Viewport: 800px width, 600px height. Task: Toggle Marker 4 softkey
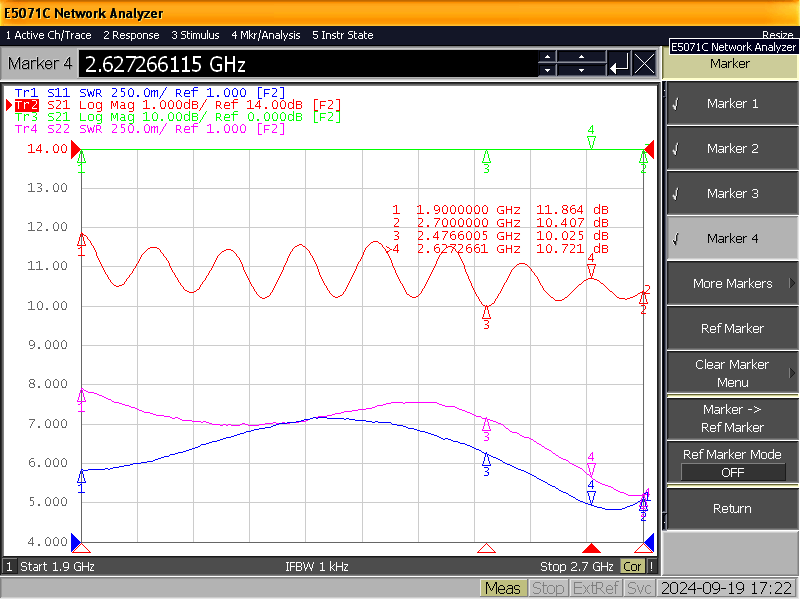pos(733,238)
